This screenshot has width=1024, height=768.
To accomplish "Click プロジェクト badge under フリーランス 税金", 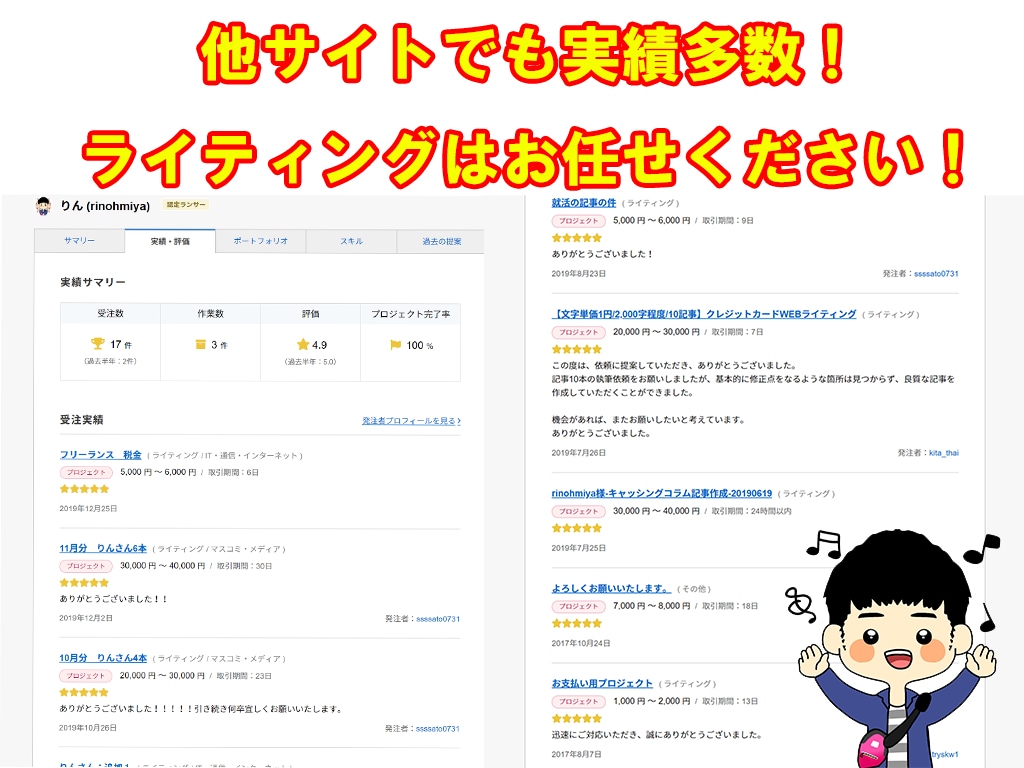I will click(86, 472).
